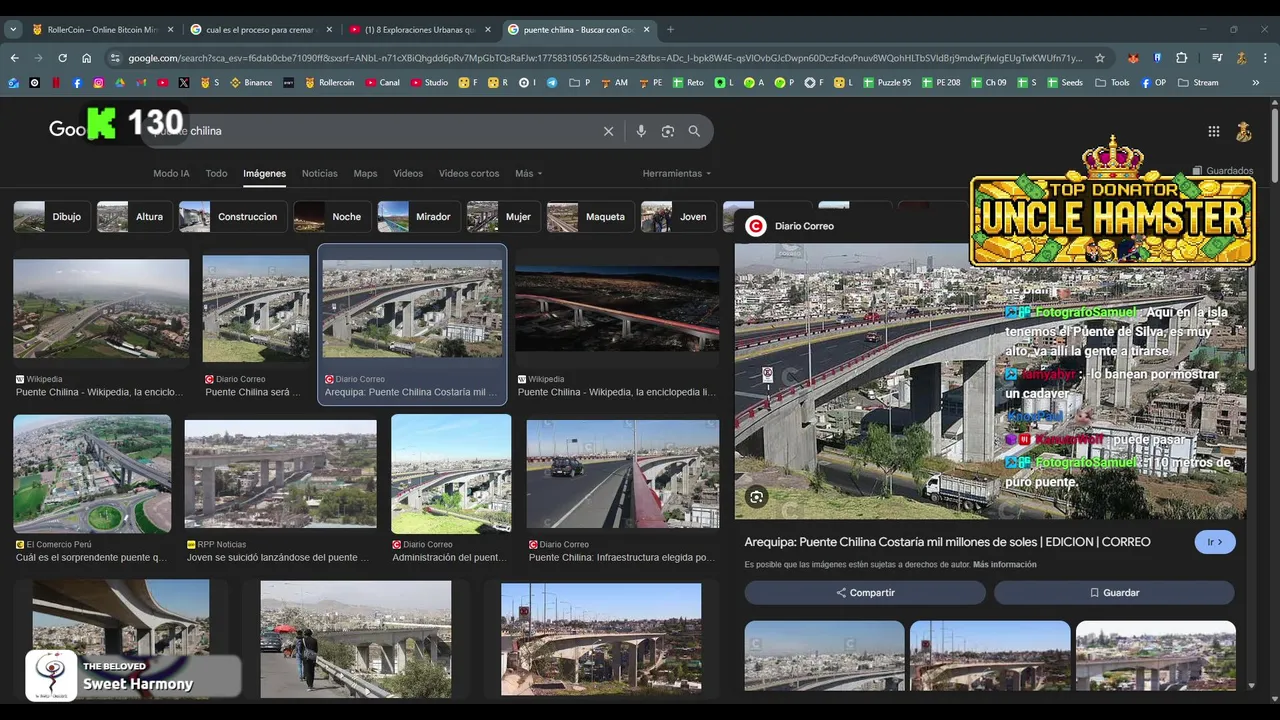Open the Chrome extensions puzzle menu

point(1181,58)
